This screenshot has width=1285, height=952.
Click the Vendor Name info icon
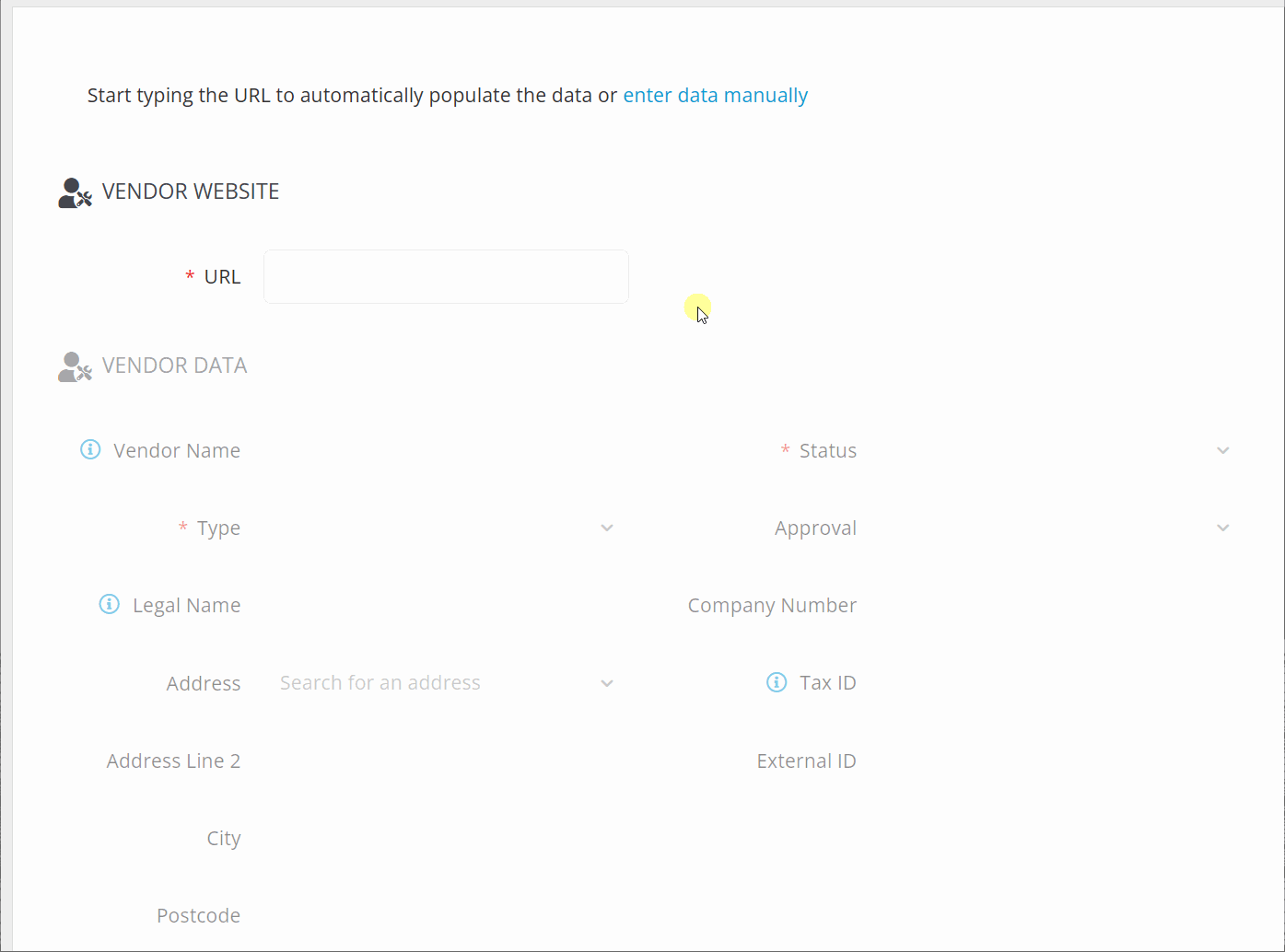click(90, 449)
